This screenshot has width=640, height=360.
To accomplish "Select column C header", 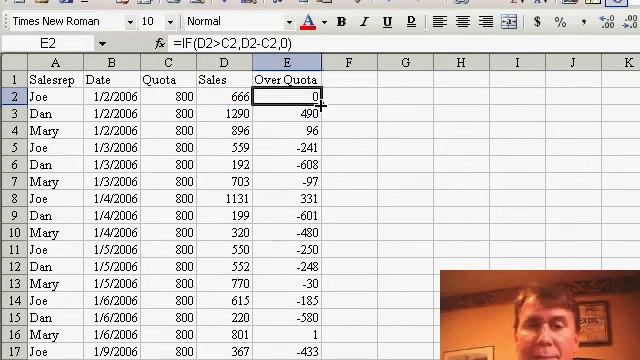I will pos(168,62).
